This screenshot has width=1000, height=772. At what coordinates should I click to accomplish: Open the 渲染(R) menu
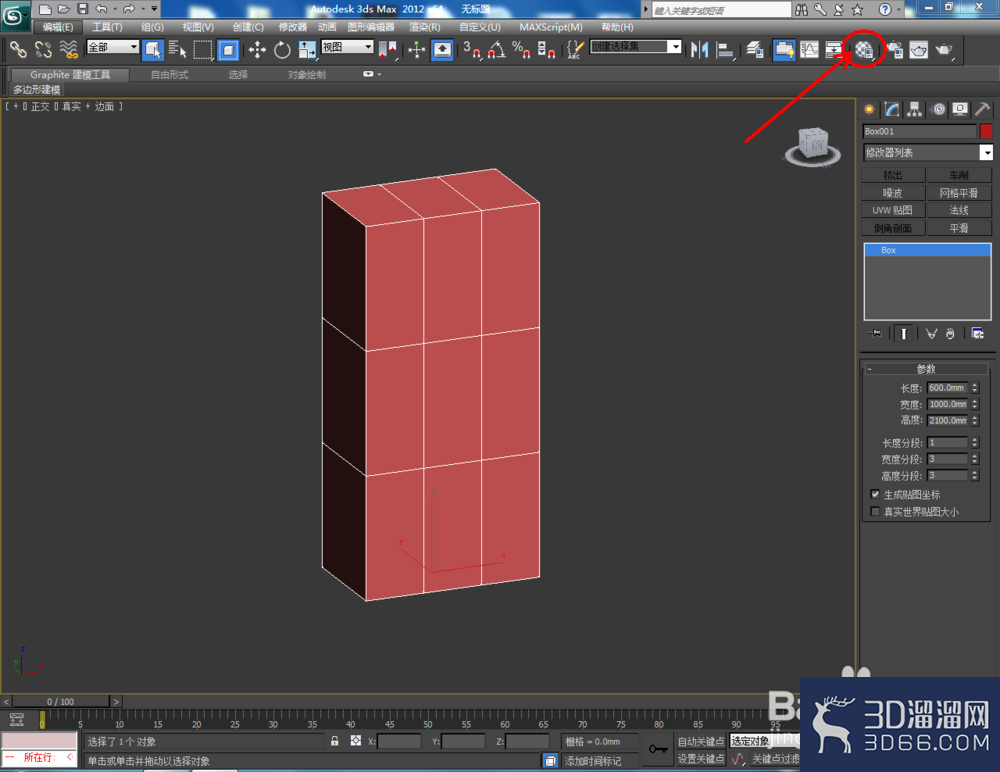425,27
